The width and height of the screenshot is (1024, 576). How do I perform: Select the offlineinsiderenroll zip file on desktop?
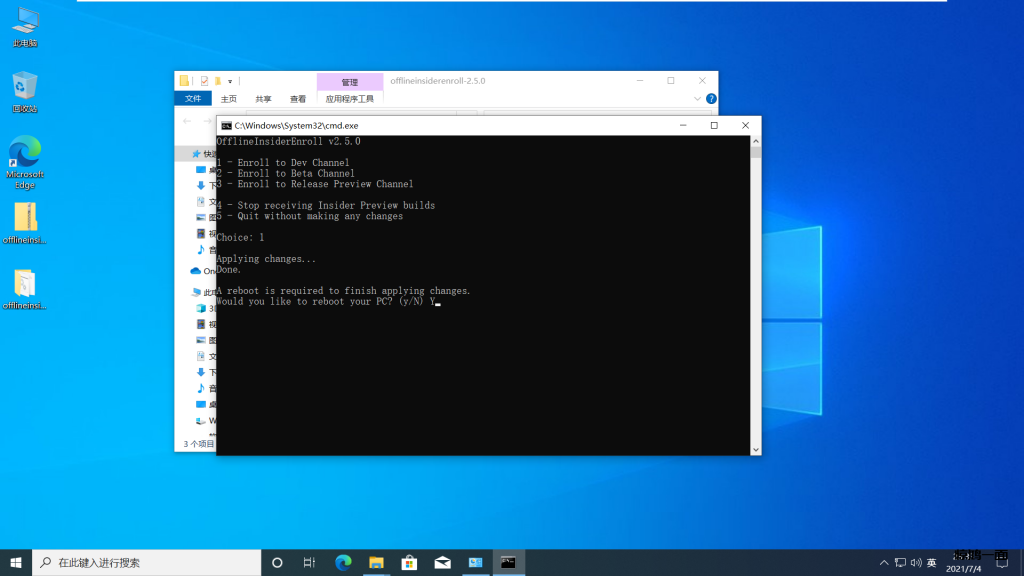pos(25,220)
